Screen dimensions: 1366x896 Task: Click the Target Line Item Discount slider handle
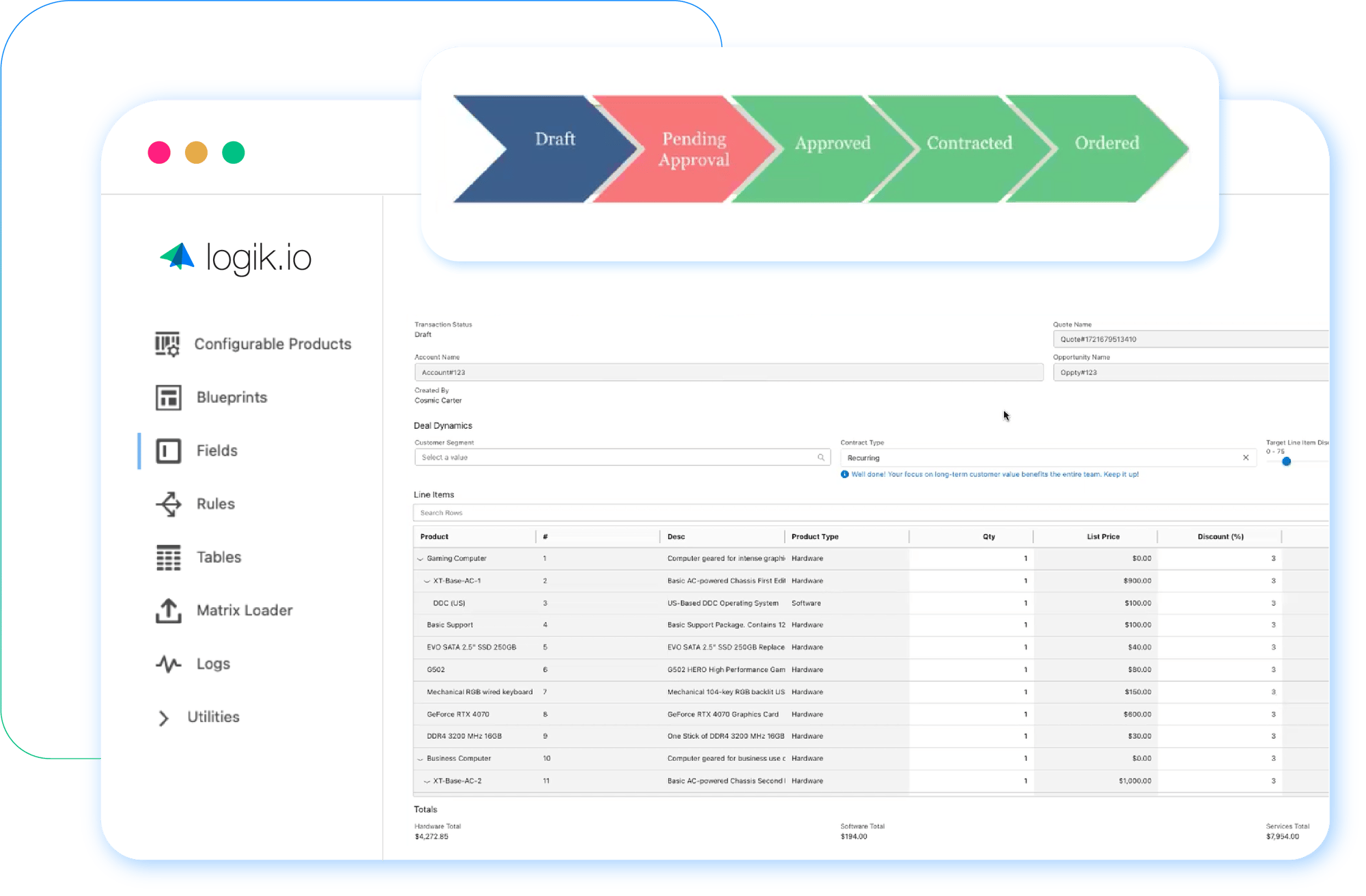[1286, 462]
